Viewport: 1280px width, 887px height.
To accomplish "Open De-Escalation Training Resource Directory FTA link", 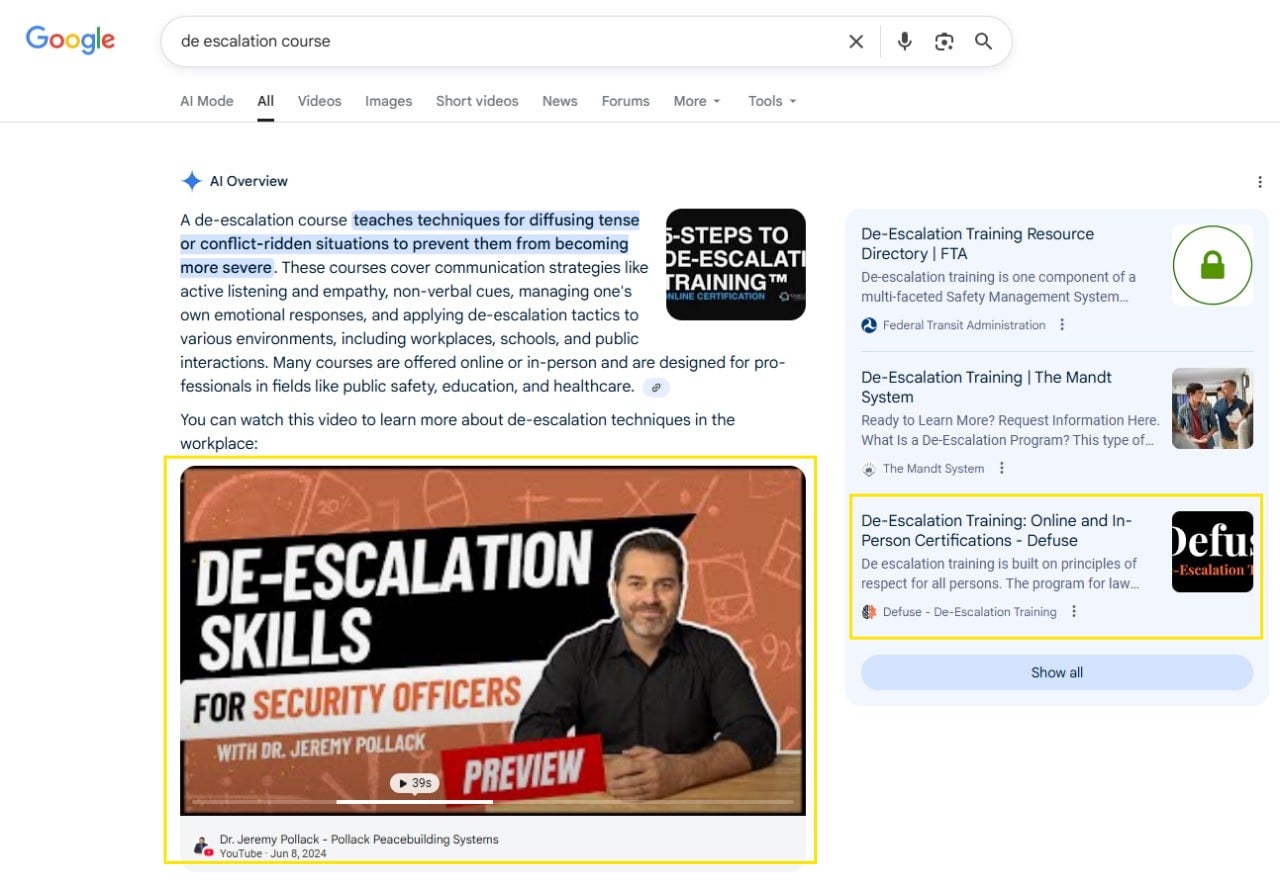I will (977, 243).
